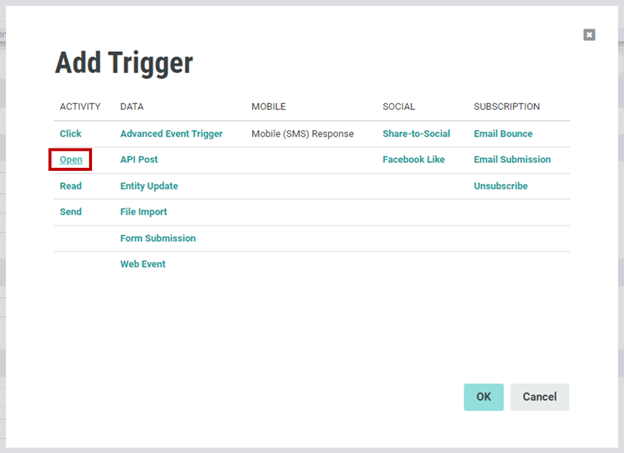624x453 pixels.
Task: Pick the File Import trigger
Action: click(x=144, y=212)
